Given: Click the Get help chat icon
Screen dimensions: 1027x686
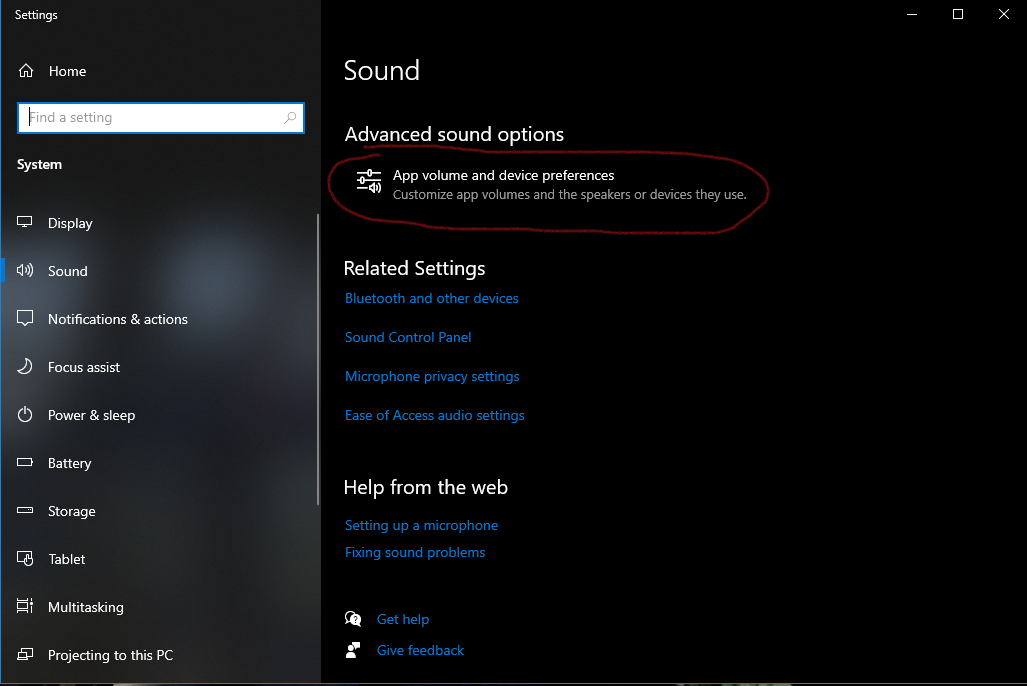Looking at the screenshot, I should 352,619.
